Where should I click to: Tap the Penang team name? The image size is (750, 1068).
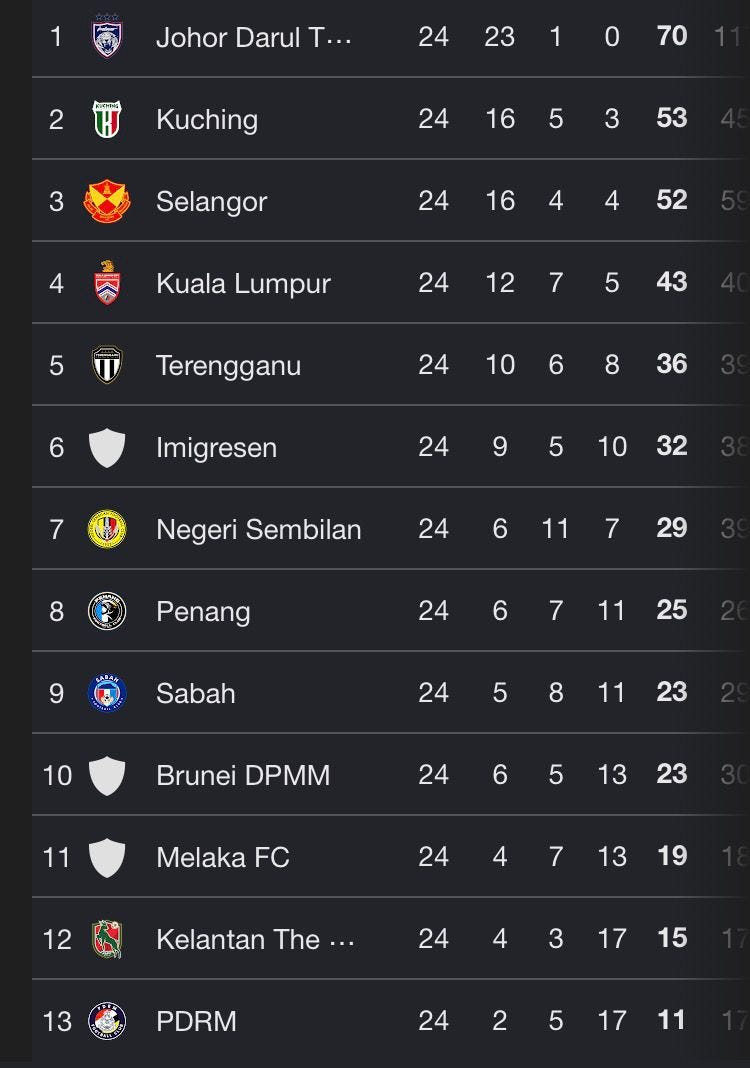coord(203,612)
